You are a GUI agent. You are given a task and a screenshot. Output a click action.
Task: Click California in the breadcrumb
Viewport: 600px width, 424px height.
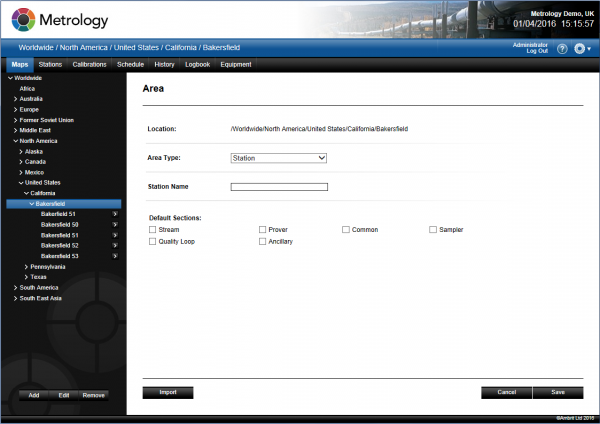(181, 48)
